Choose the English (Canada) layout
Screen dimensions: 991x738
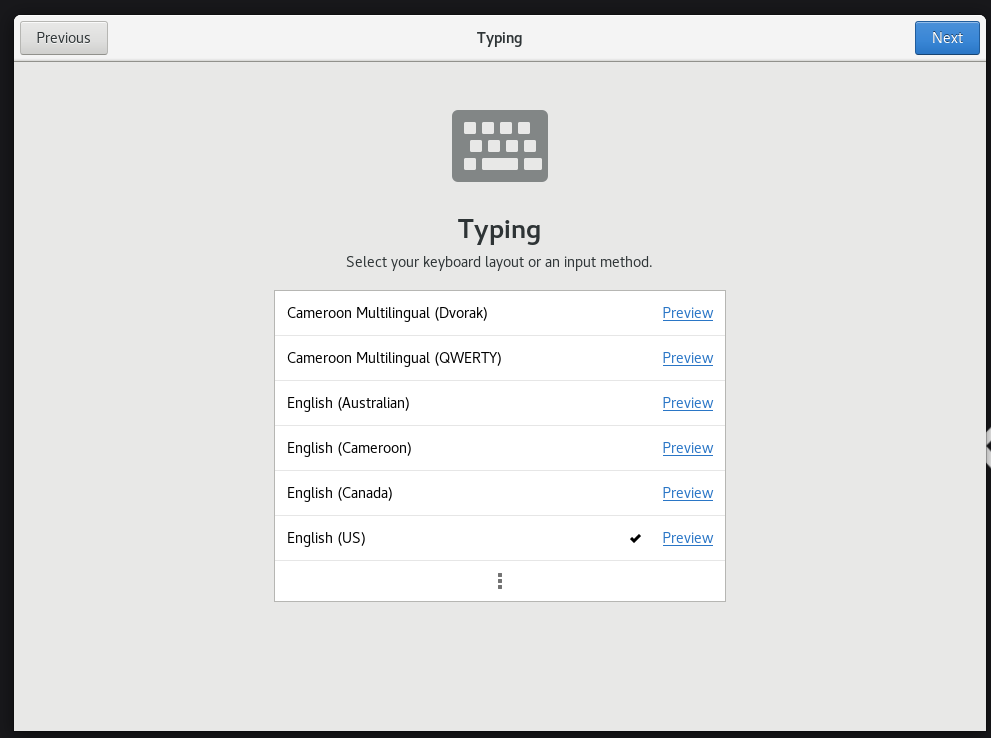click(339, 493)
